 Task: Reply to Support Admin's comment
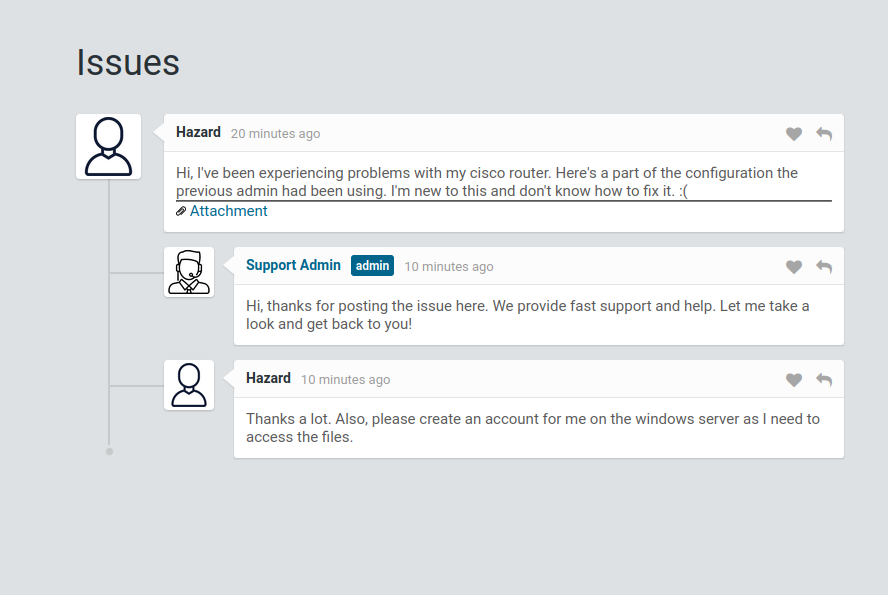(x=824, y=267)
